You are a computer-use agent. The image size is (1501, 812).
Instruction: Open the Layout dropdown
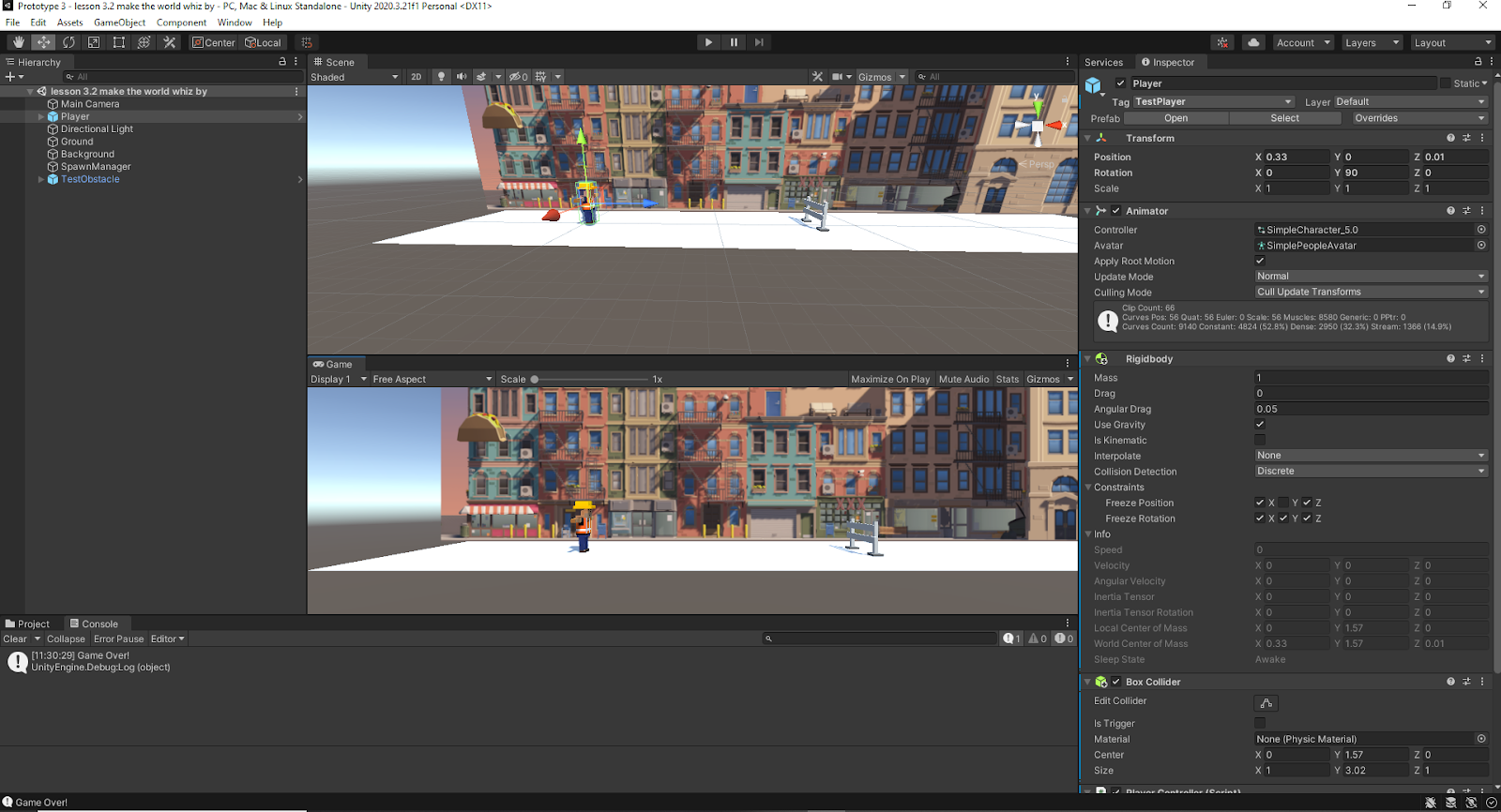pos(1452,42)
